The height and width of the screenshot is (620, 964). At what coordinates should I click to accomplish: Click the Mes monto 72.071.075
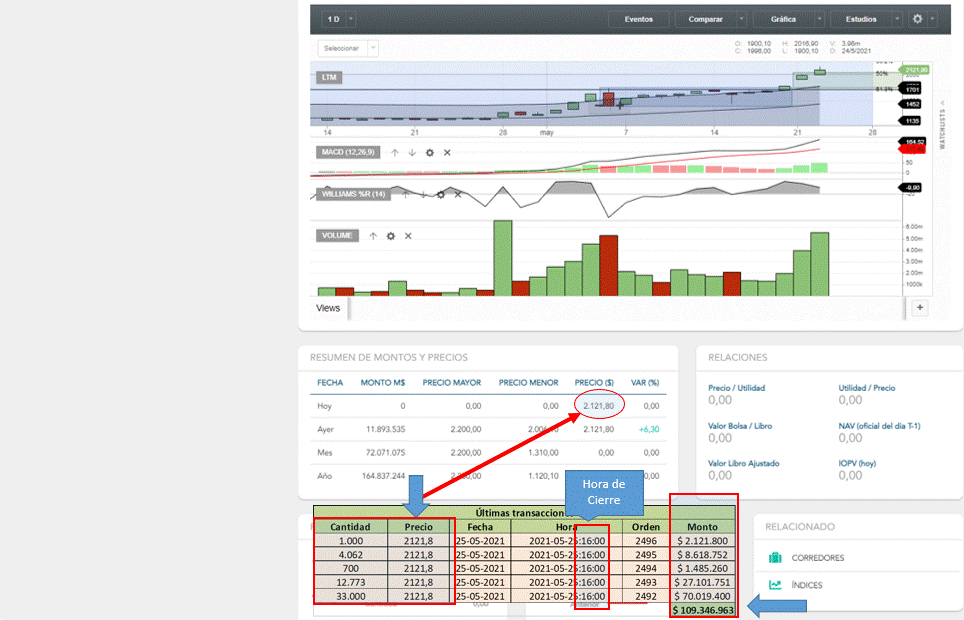click(x=385, y=453)
